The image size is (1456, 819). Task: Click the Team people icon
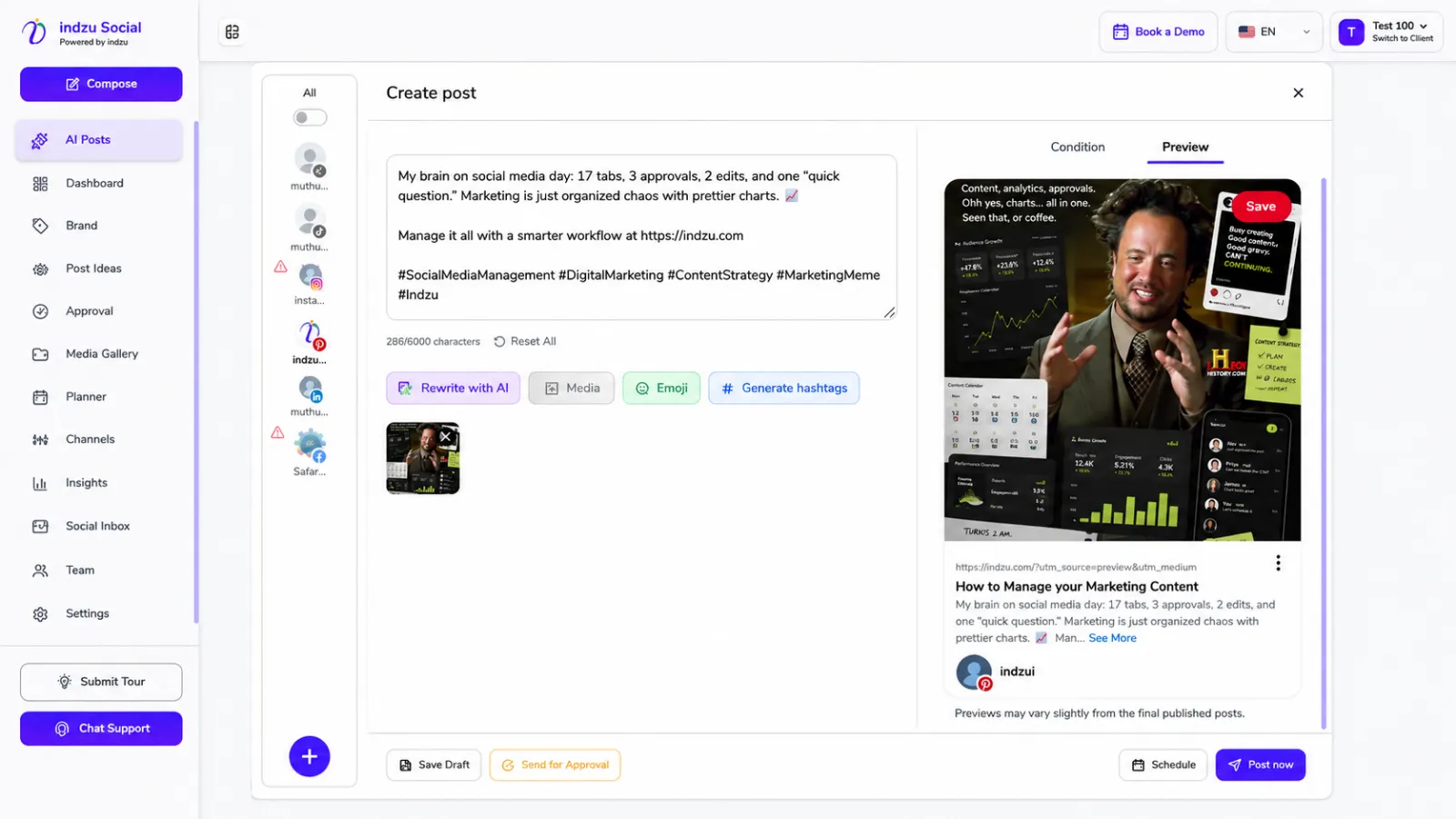click(x=40, y=571)
